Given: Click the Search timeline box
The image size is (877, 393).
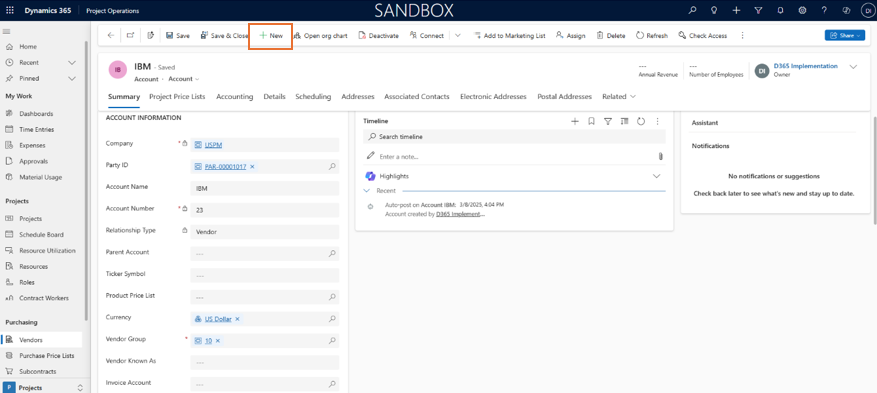Looking at the screenshot, I should coord(514,136).
